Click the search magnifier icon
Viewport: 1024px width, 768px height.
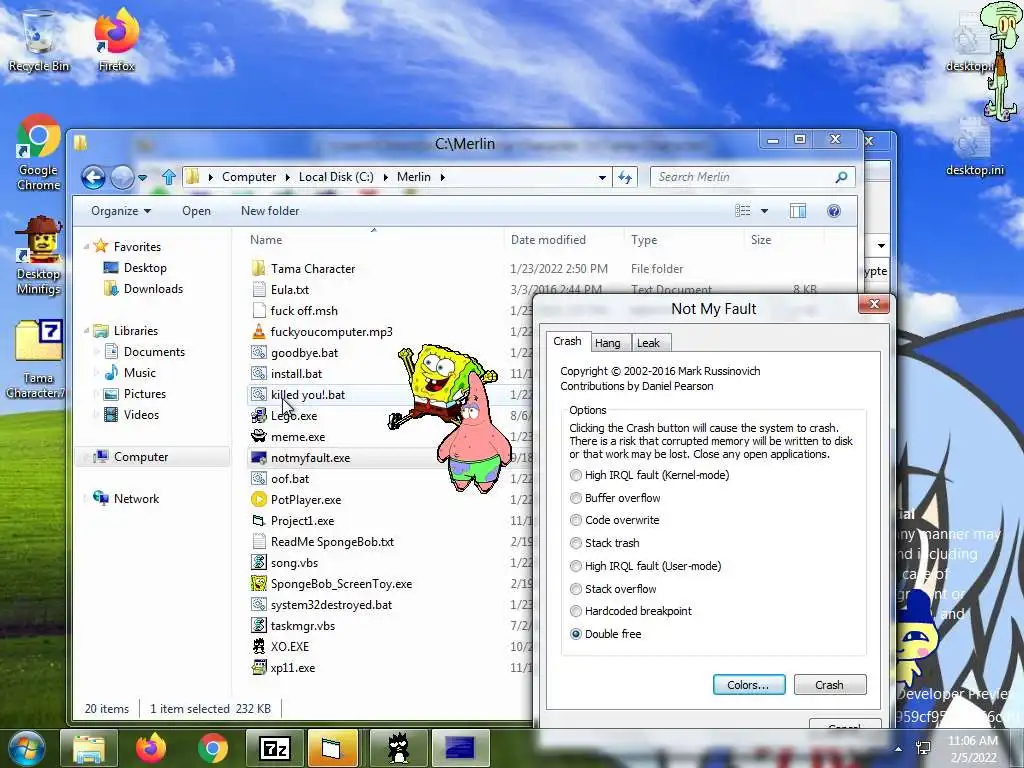pyautogui.click(x=841, y=177)
